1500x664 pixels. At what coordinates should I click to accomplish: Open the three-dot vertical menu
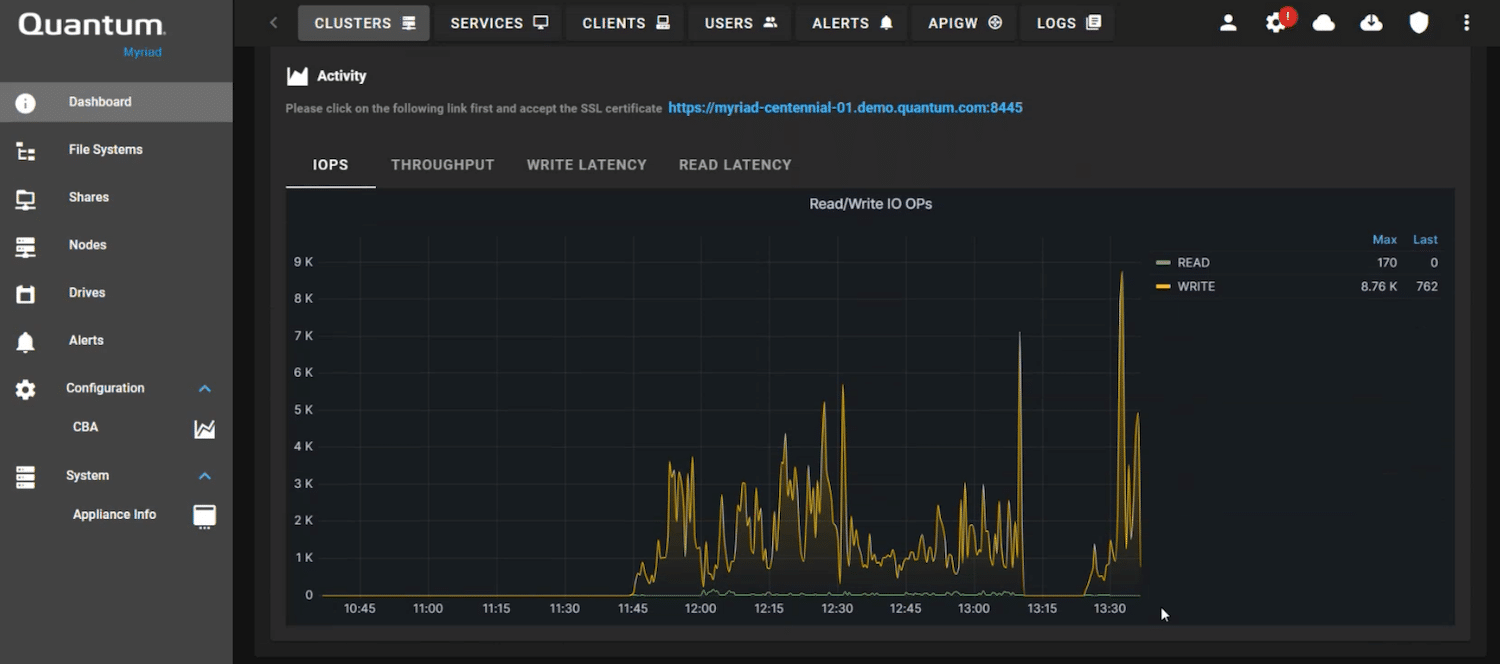[1467, 23]
